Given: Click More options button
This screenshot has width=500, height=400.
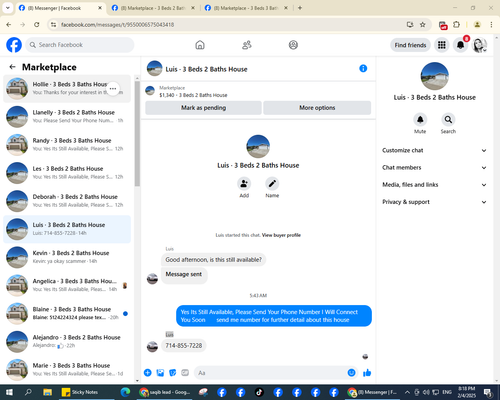Looking at the screenshot, I should tap(317, 108).
